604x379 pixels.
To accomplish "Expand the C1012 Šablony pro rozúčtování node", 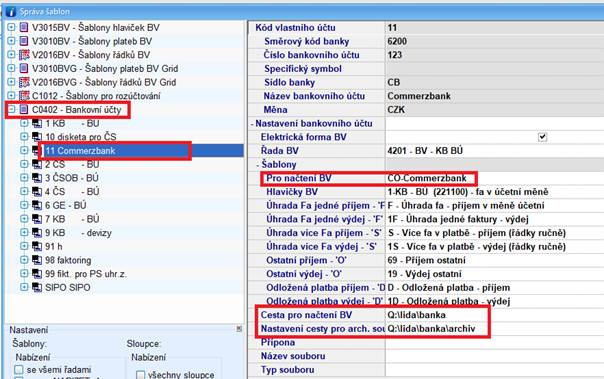I will click(x=11, y=96).
